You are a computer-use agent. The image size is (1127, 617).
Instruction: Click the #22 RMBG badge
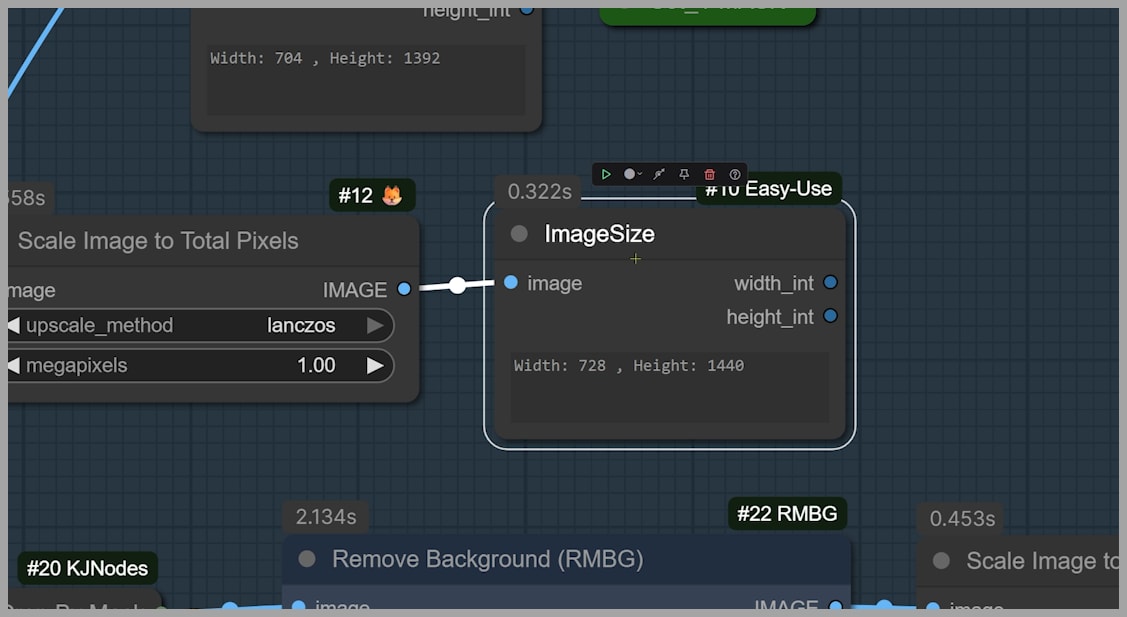pos(787,514)
